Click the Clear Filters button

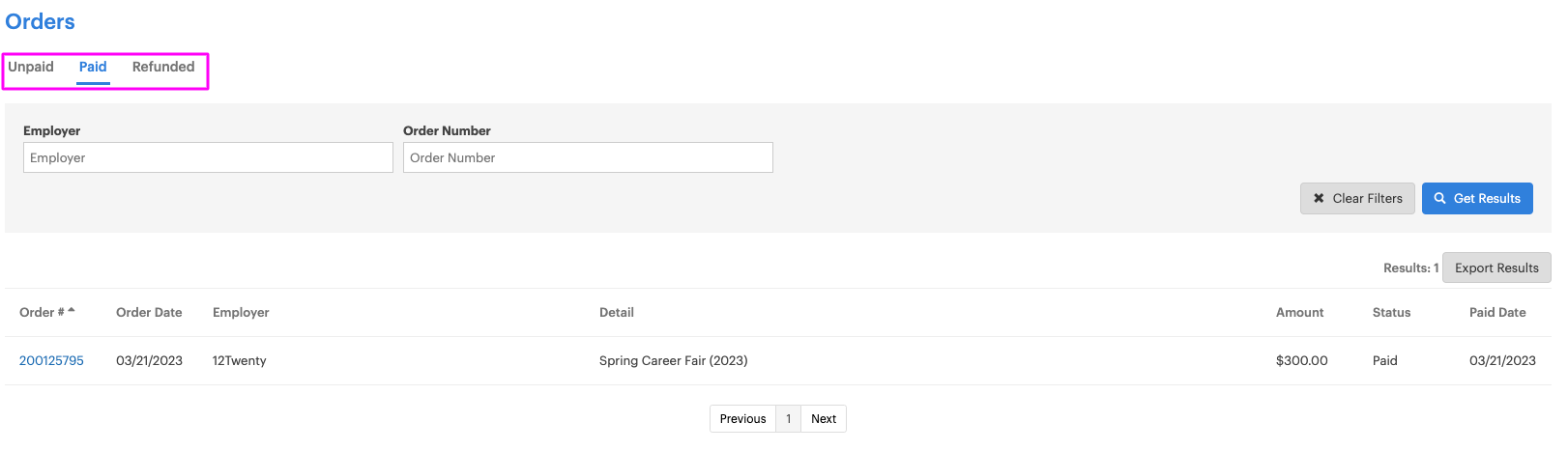(x=1357, y=198)
